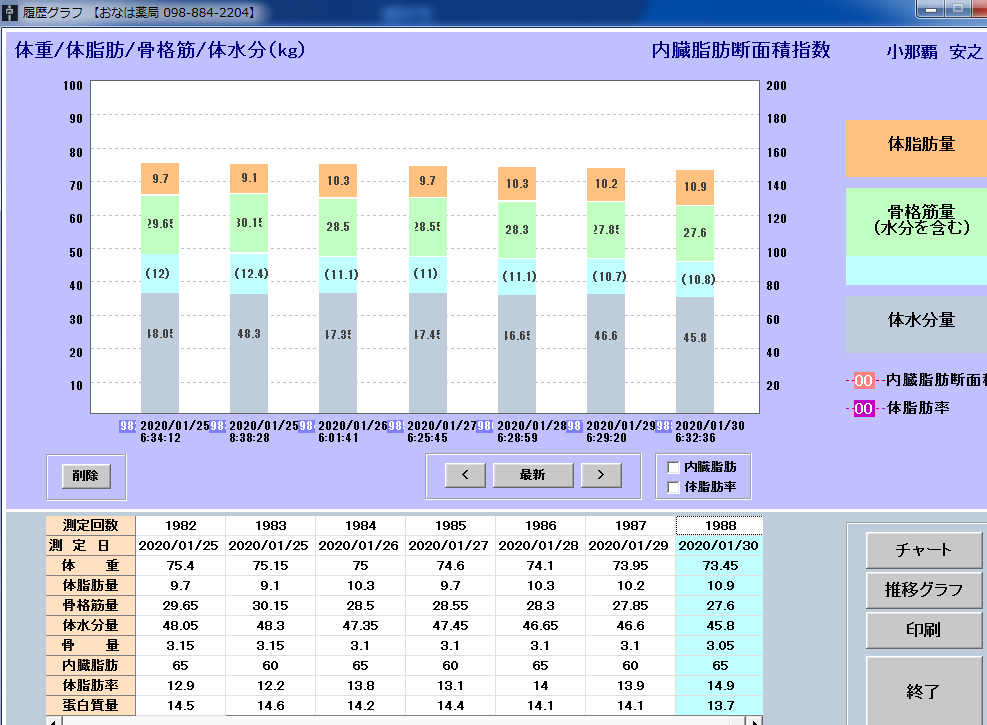This screenshot has height=725, width=987.
Task: Click the app icon in the title bar
Action: (x=11, y=12)
